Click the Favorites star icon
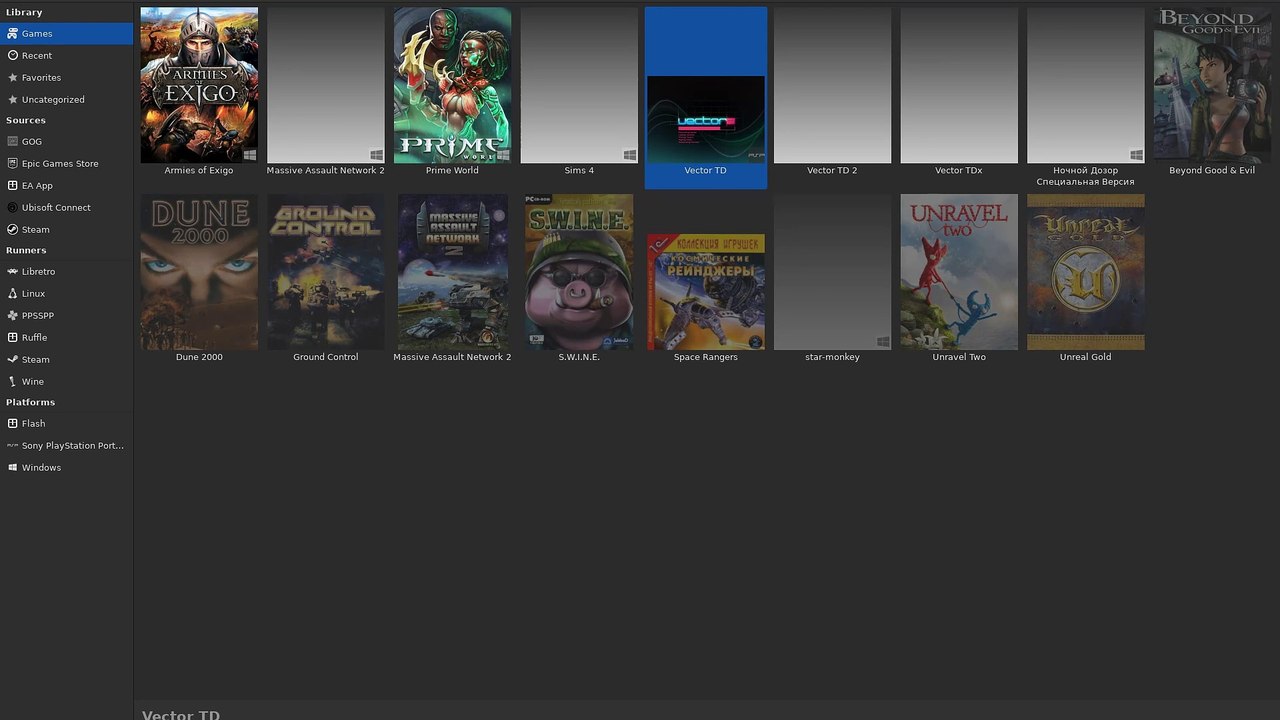The width and height of the screenshot is (1280, 720). click(12, 78)
